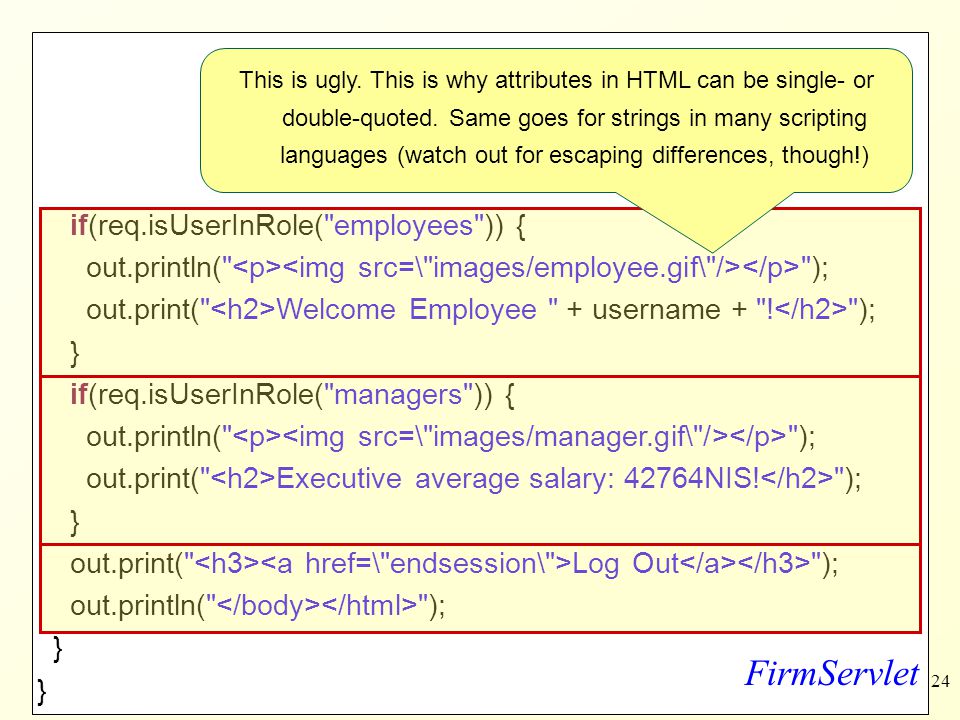
Task: Click the line if(req.isUserInRole("managers")) {
Action: pyautogui.click(x=292, y=395)
